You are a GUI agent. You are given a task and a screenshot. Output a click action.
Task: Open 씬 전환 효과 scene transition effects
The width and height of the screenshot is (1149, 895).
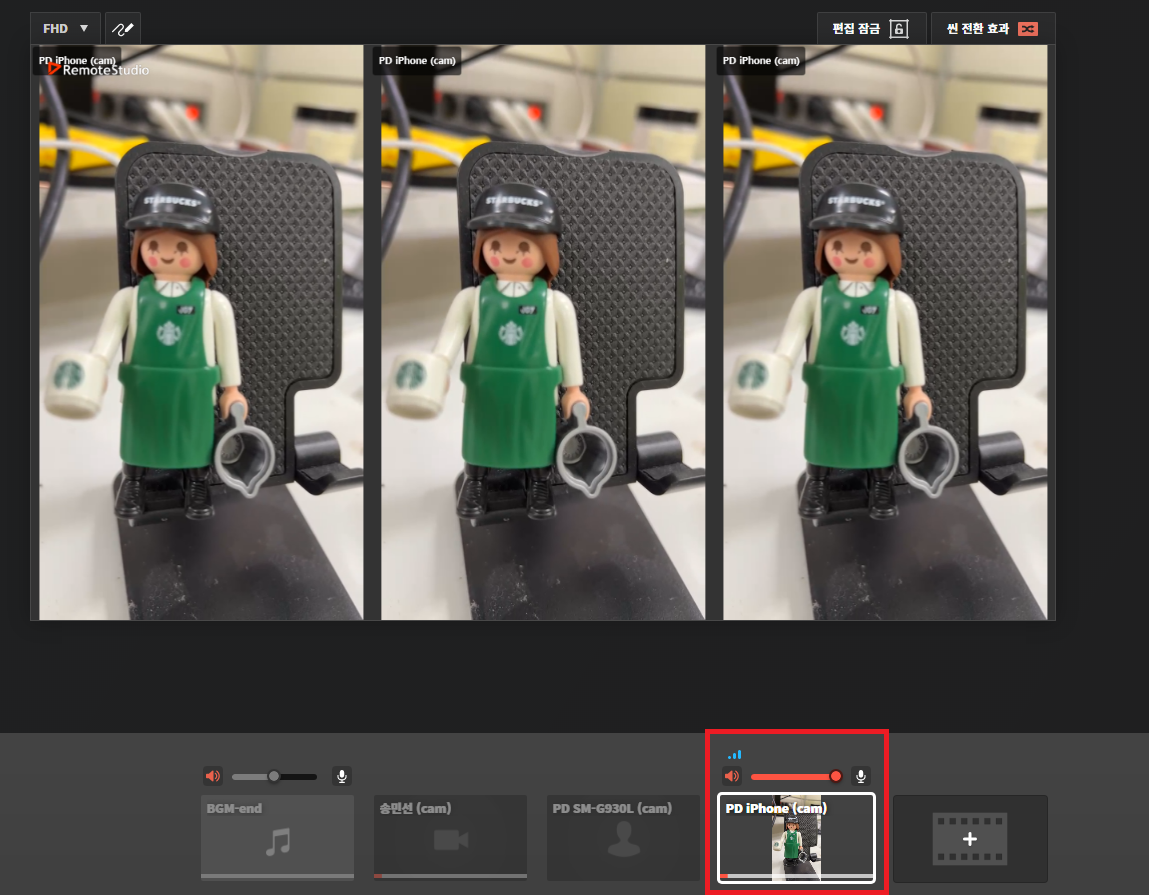[x=992, y=29]
